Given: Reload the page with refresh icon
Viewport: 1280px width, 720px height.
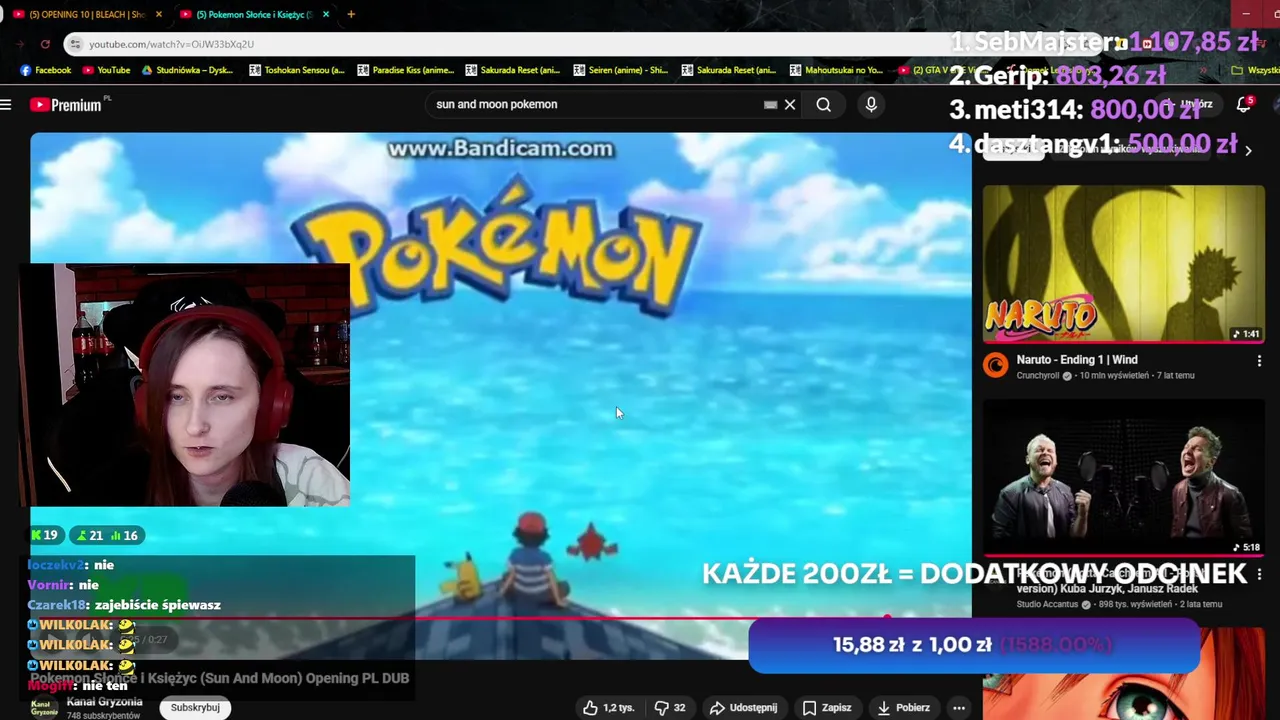Looking at the screenshot, I should pos(45,44).
